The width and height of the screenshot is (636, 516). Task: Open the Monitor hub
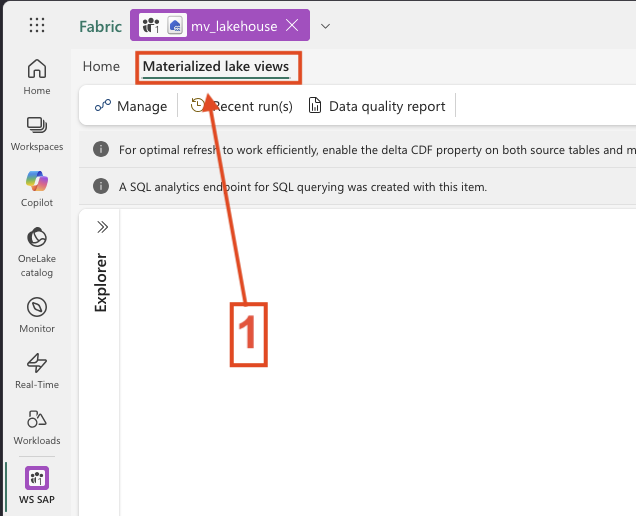pos(37,315)
